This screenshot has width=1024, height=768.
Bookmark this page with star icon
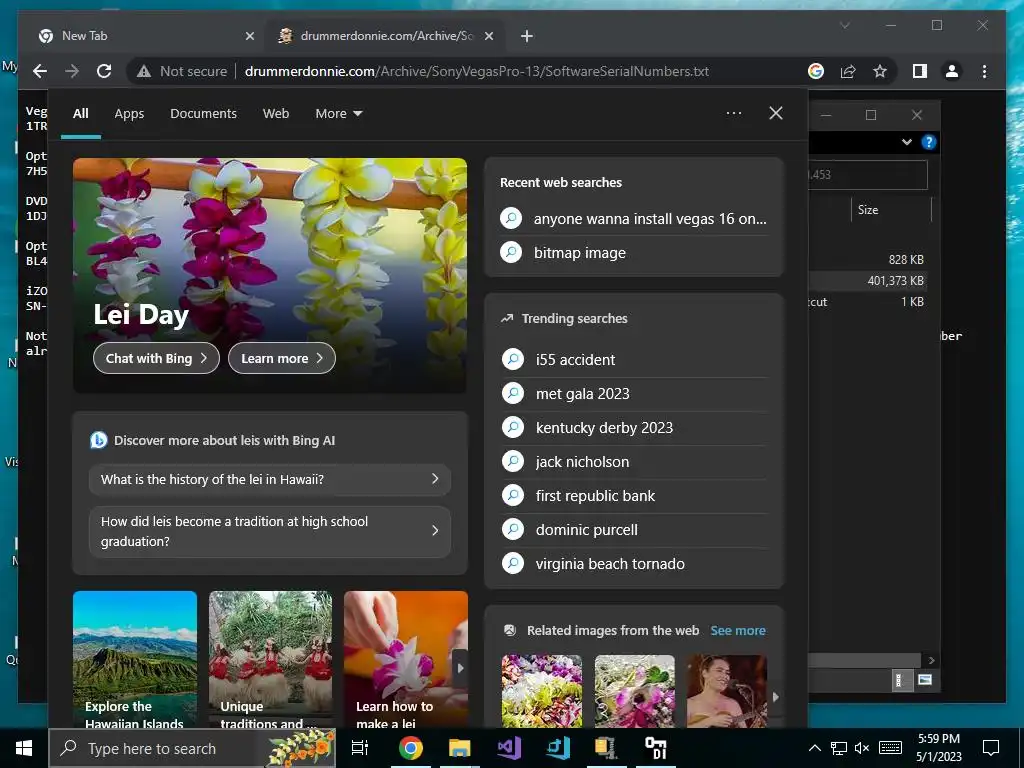tap(880, 71)
